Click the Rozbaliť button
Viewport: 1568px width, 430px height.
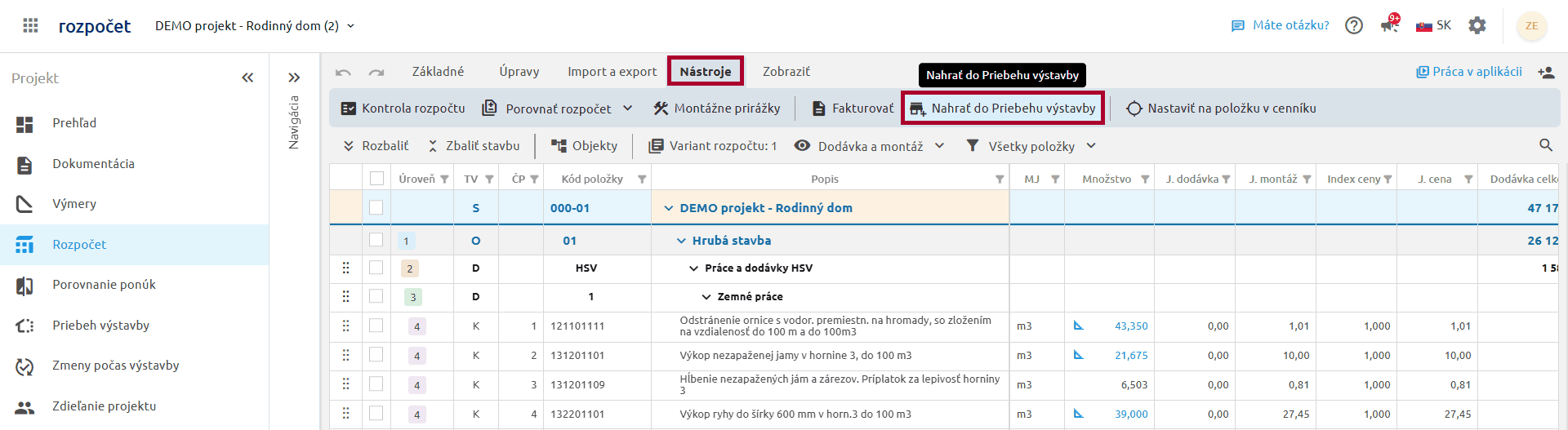(376, 146)
